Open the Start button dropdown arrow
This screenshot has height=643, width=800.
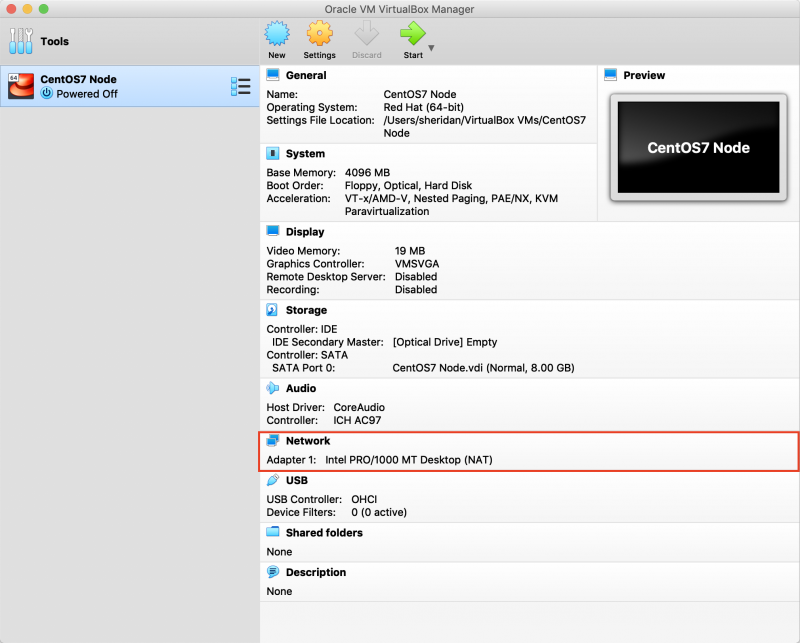click(x=431, y=48)
